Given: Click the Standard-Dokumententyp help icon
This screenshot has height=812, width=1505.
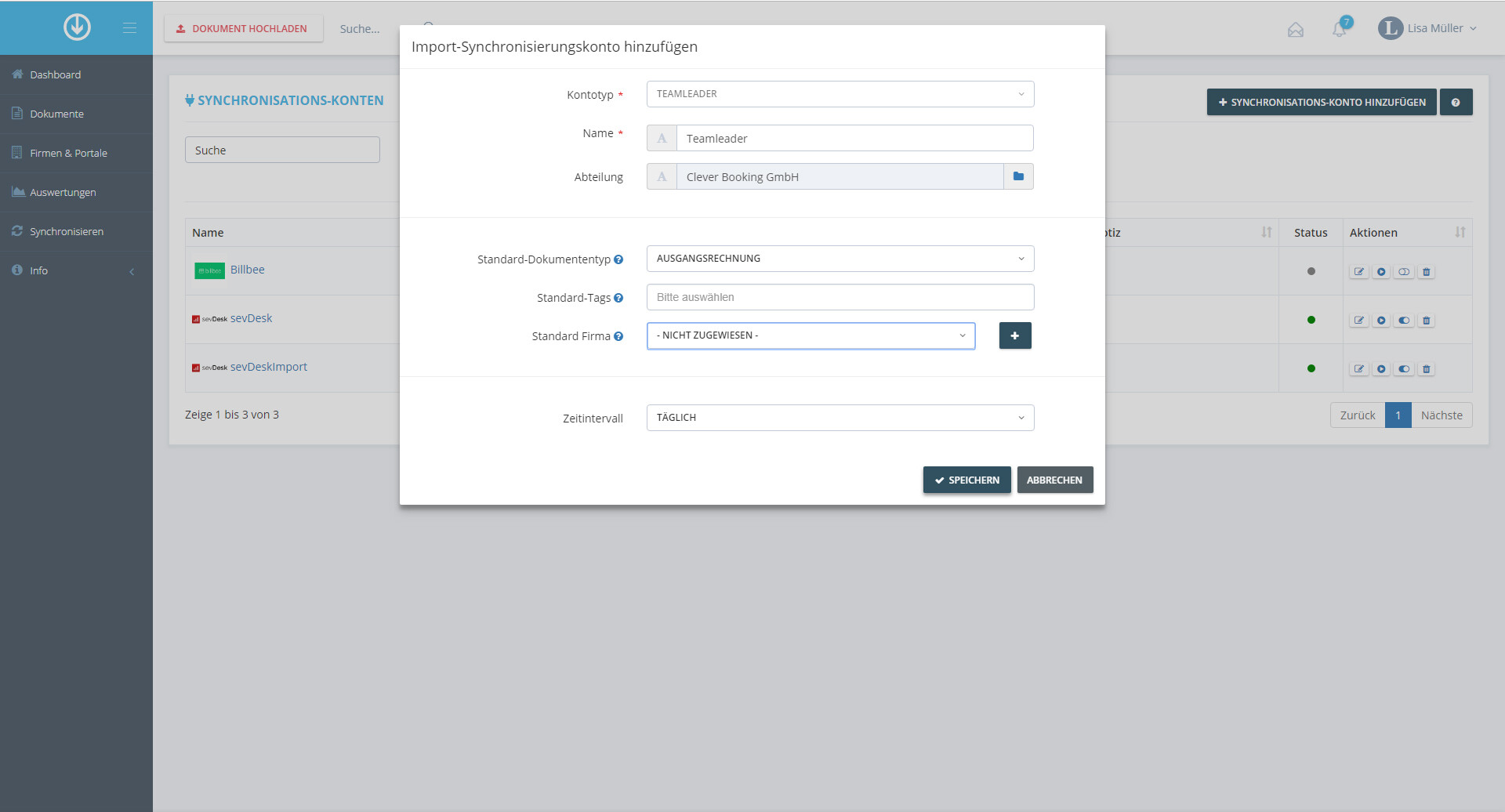Looking at the screenshot, I should click(x=618, y=259).
